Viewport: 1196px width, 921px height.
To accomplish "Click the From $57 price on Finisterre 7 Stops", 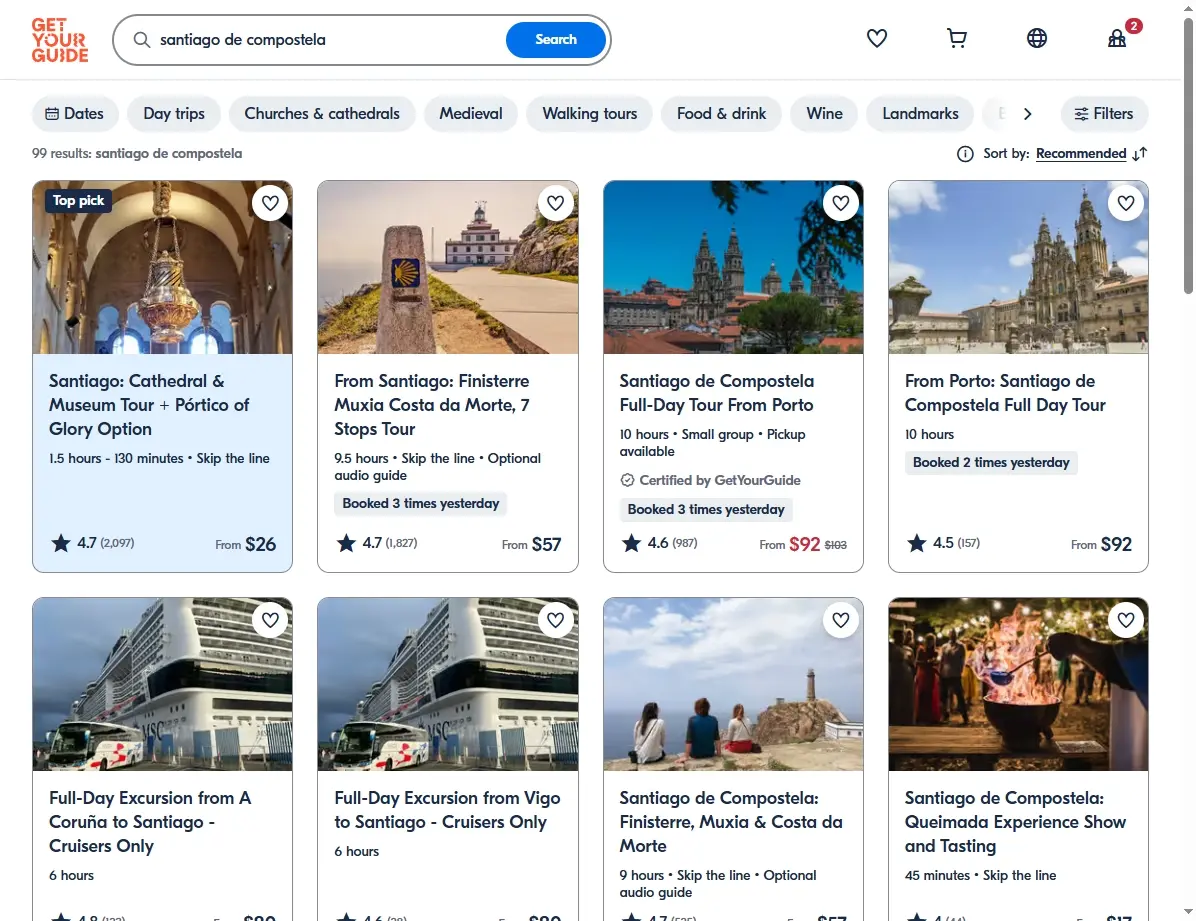I will tap(532, 545).
